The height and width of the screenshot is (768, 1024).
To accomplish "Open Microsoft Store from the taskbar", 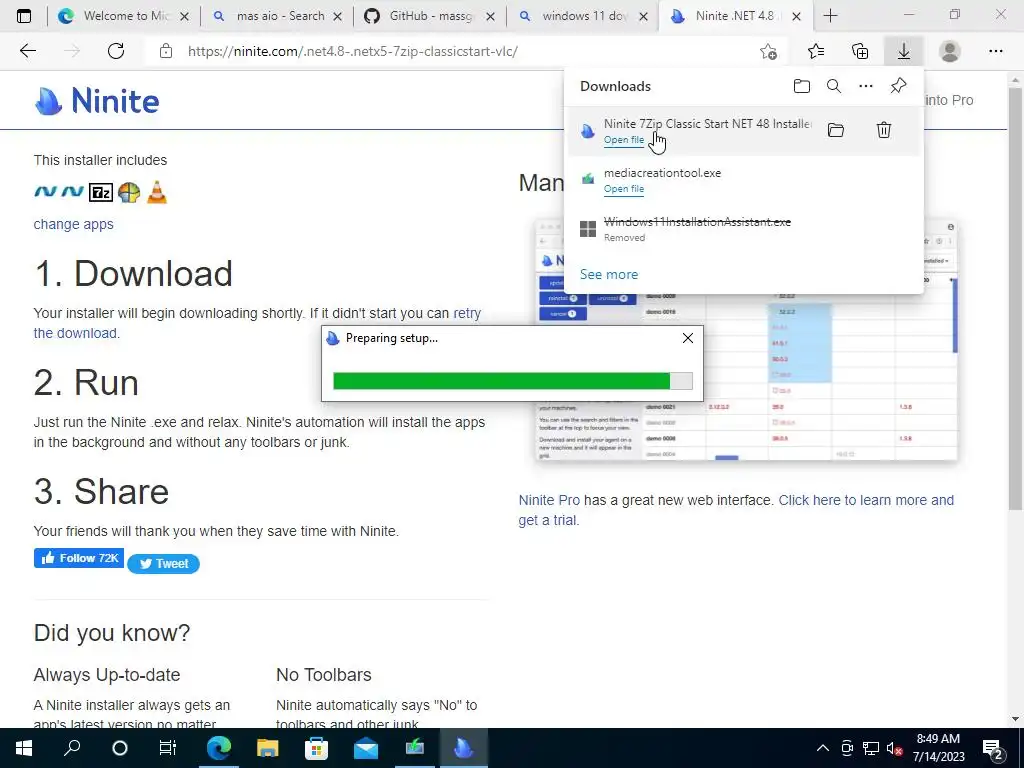I will point(316,748).
